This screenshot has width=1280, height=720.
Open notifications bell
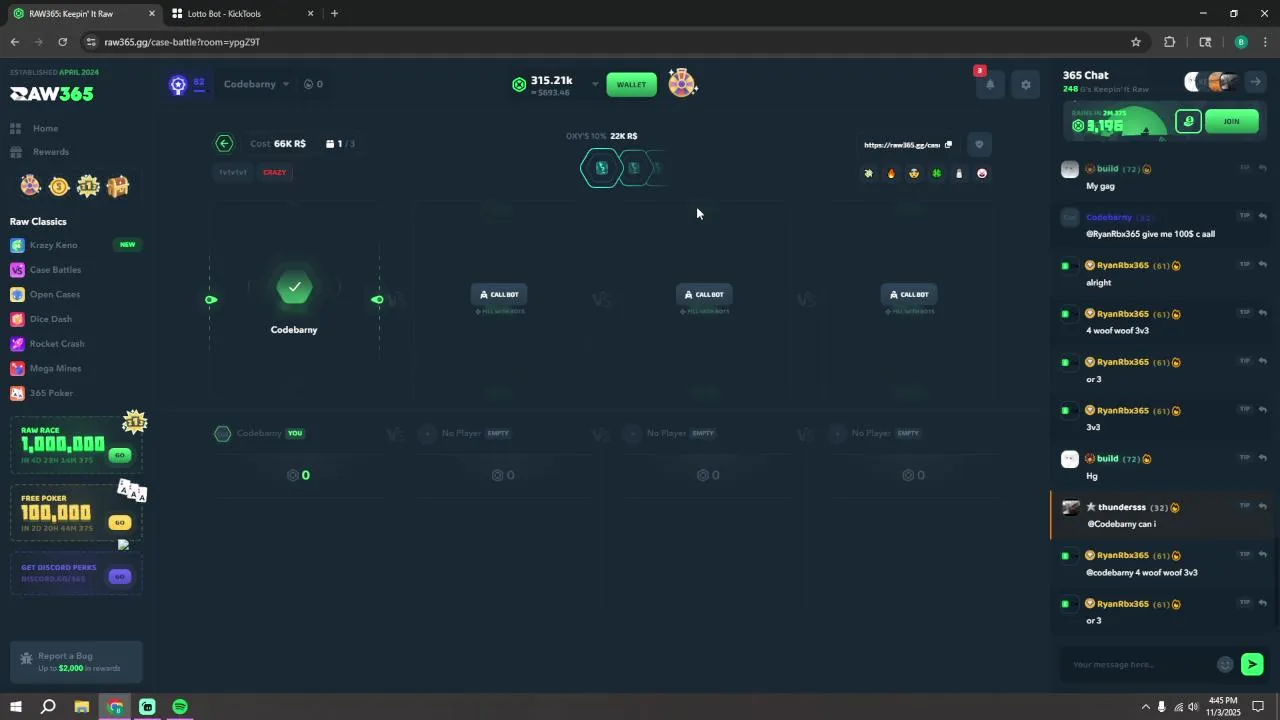click(x=990, y=85)
